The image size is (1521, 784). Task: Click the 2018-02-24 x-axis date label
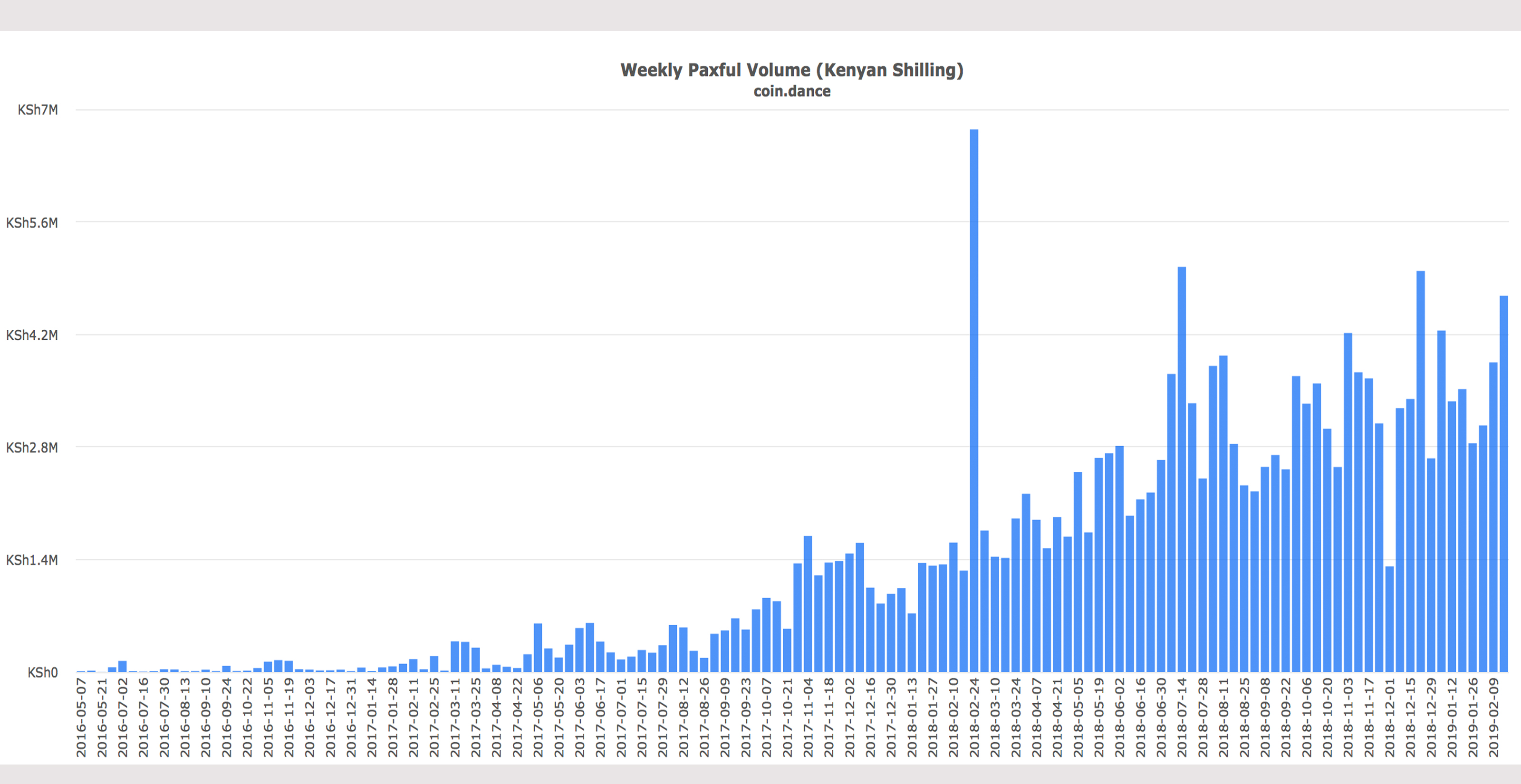974,717
